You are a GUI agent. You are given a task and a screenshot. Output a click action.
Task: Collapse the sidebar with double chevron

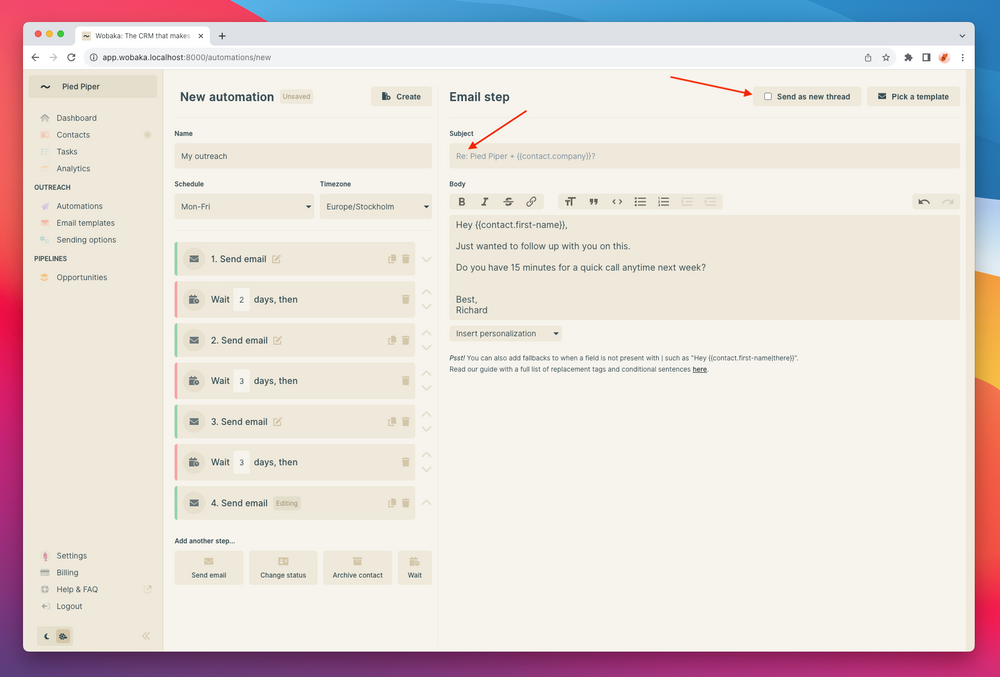tap(146, 636)
